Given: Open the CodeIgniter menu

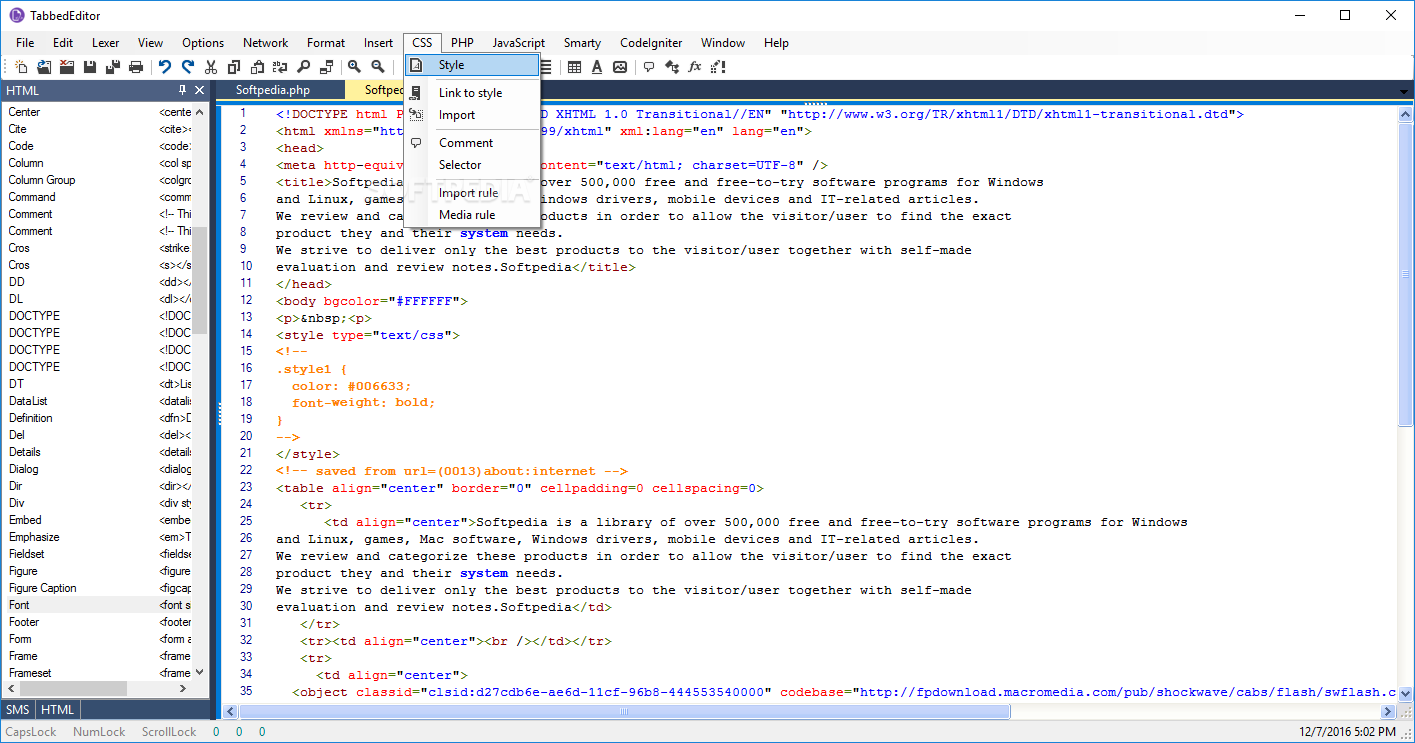Looking at the screenshot, I should point(651,43).
